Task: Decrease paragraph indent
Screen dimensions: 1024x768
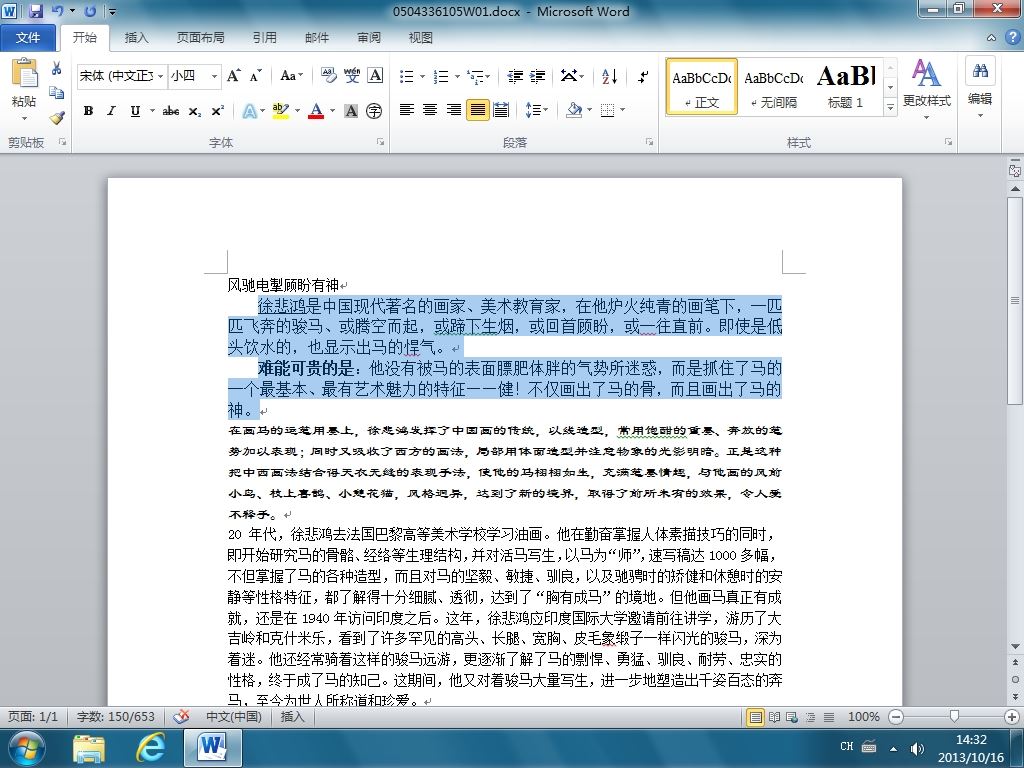Action: tap(515, 76)
